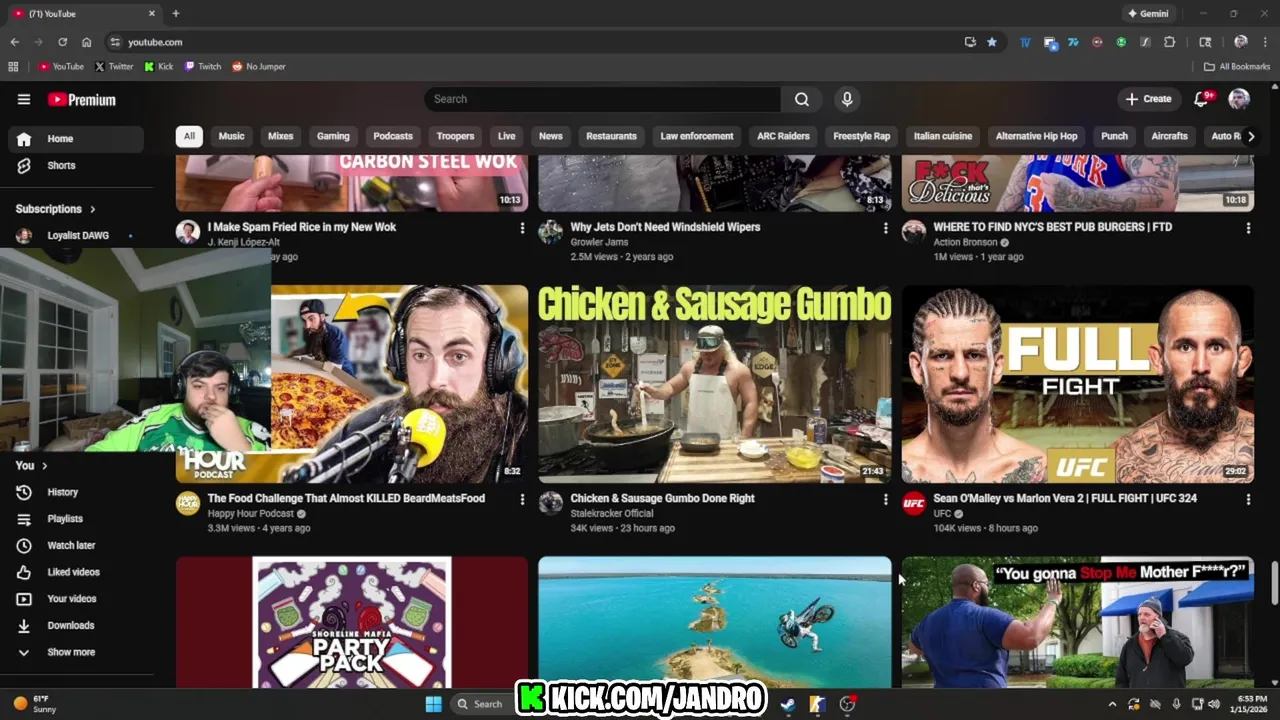
Task: Show hidden system tray icons
Action: point(1112,704)
